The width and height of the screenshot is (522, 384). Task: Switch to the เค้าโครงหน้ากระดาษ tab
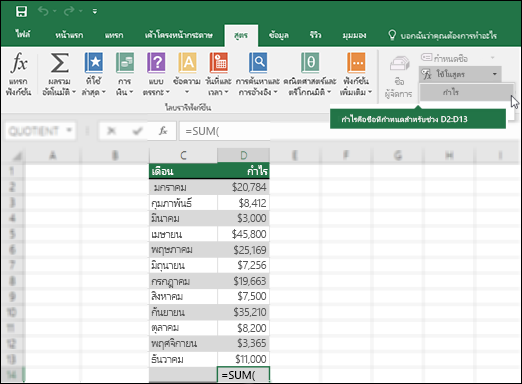[179, 35]
